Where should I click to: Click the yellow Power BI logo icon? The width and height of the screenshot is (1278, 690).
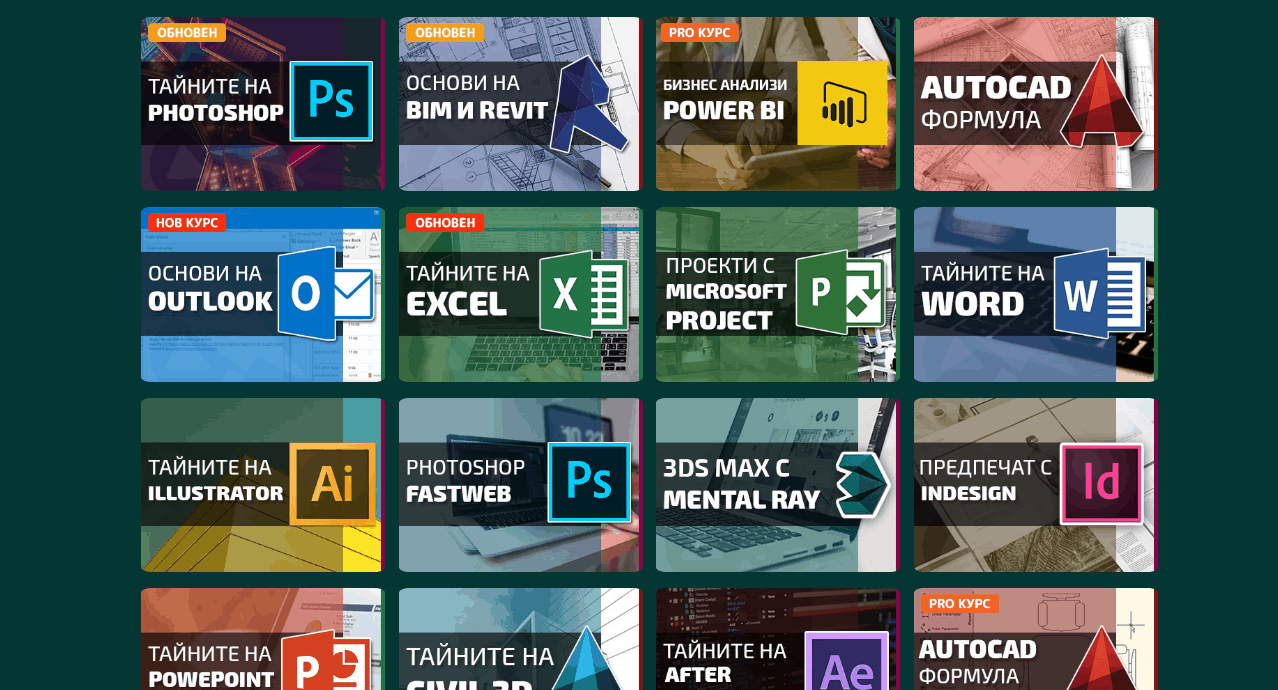842,103
